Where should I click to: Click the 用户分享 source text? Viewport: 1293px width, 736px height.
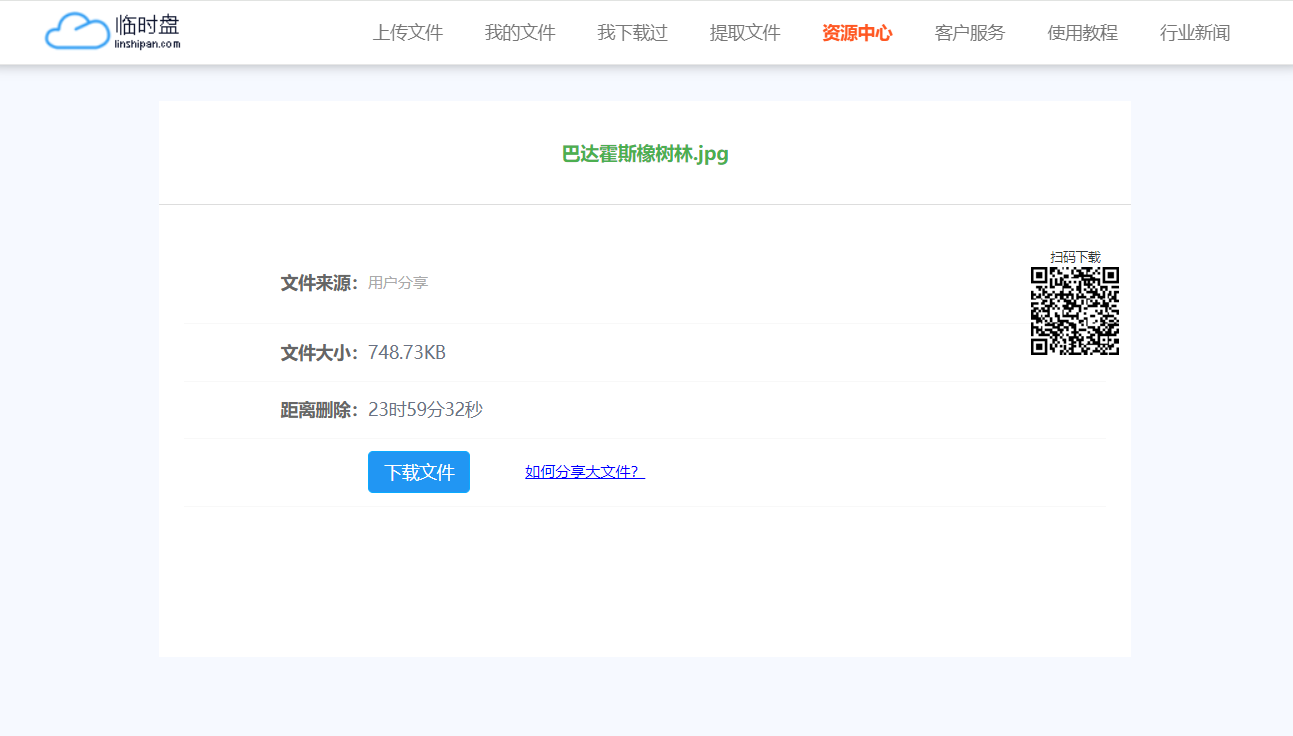pos(398,283)
